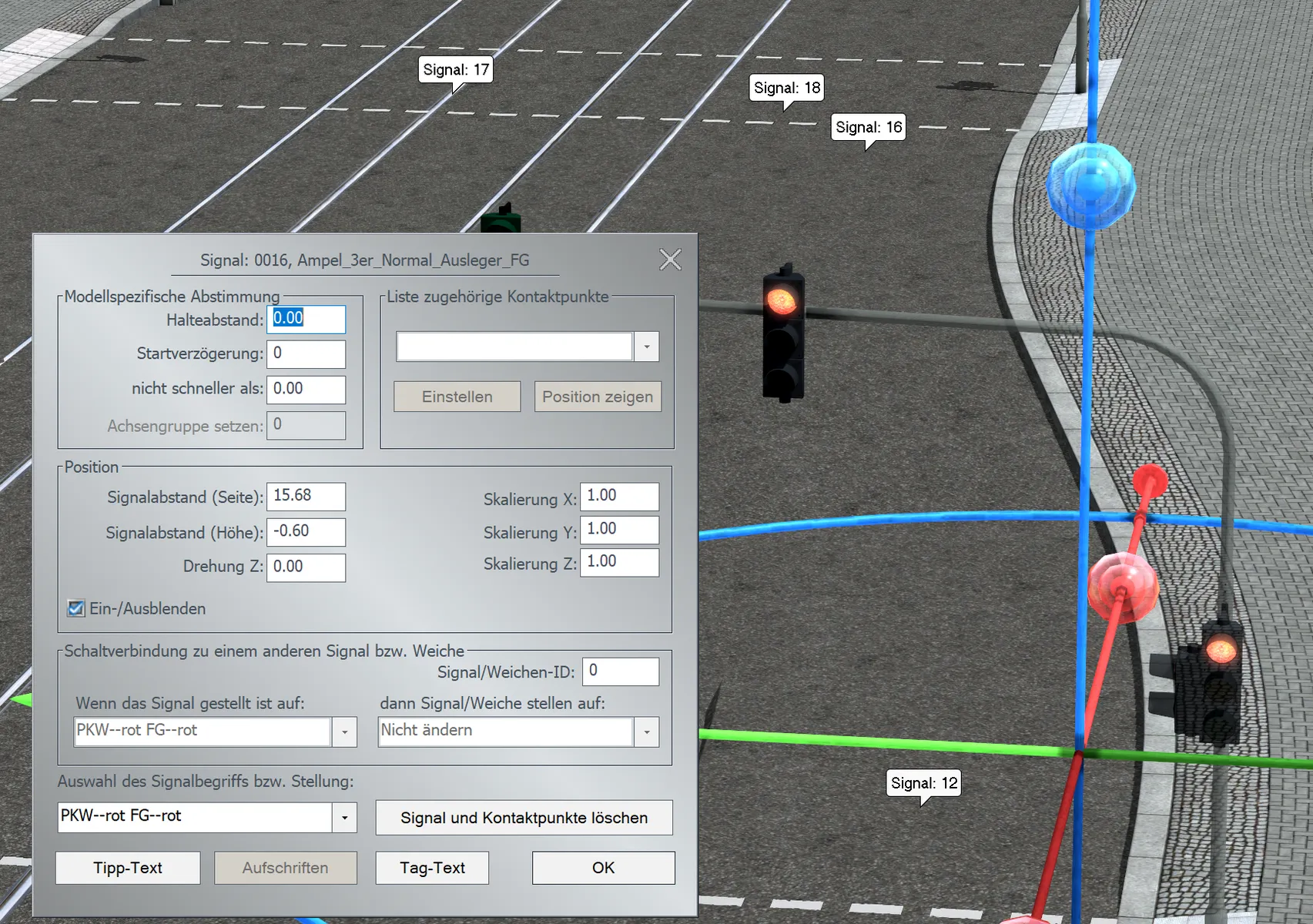Click the Position zeigen button
This screenshot has width=1313, height=924.
coord(598,397)
